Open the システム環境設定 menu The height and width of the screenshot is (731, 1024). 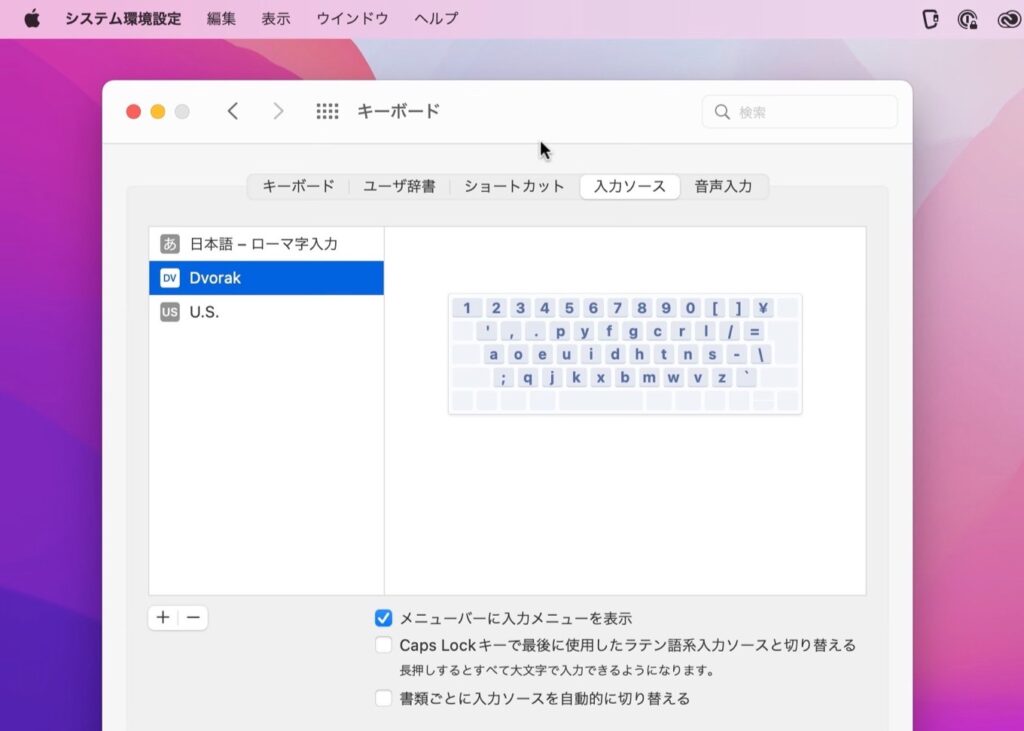coord(123,19)
